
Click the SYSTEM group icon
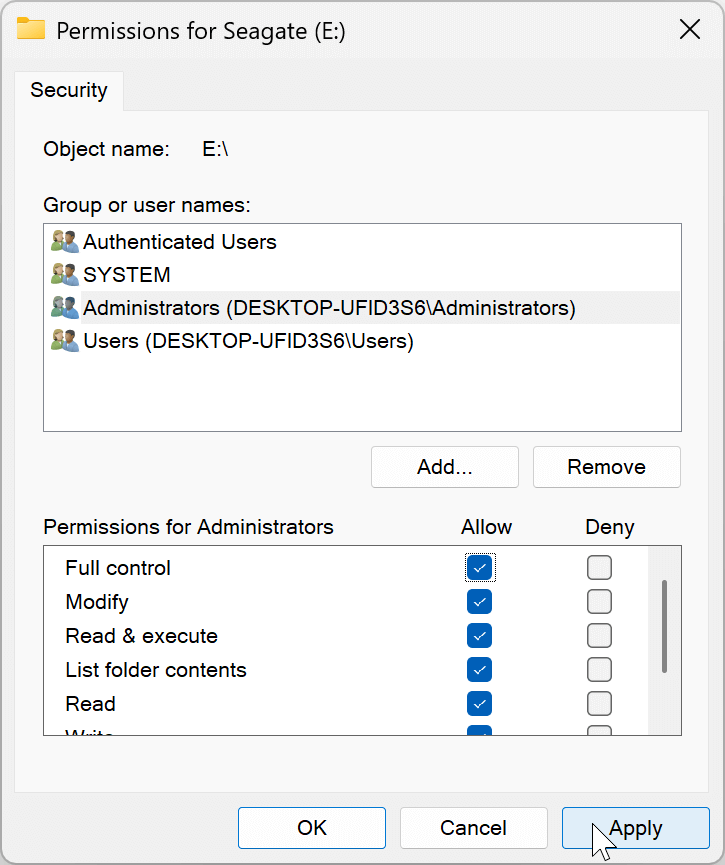[65, 275]
